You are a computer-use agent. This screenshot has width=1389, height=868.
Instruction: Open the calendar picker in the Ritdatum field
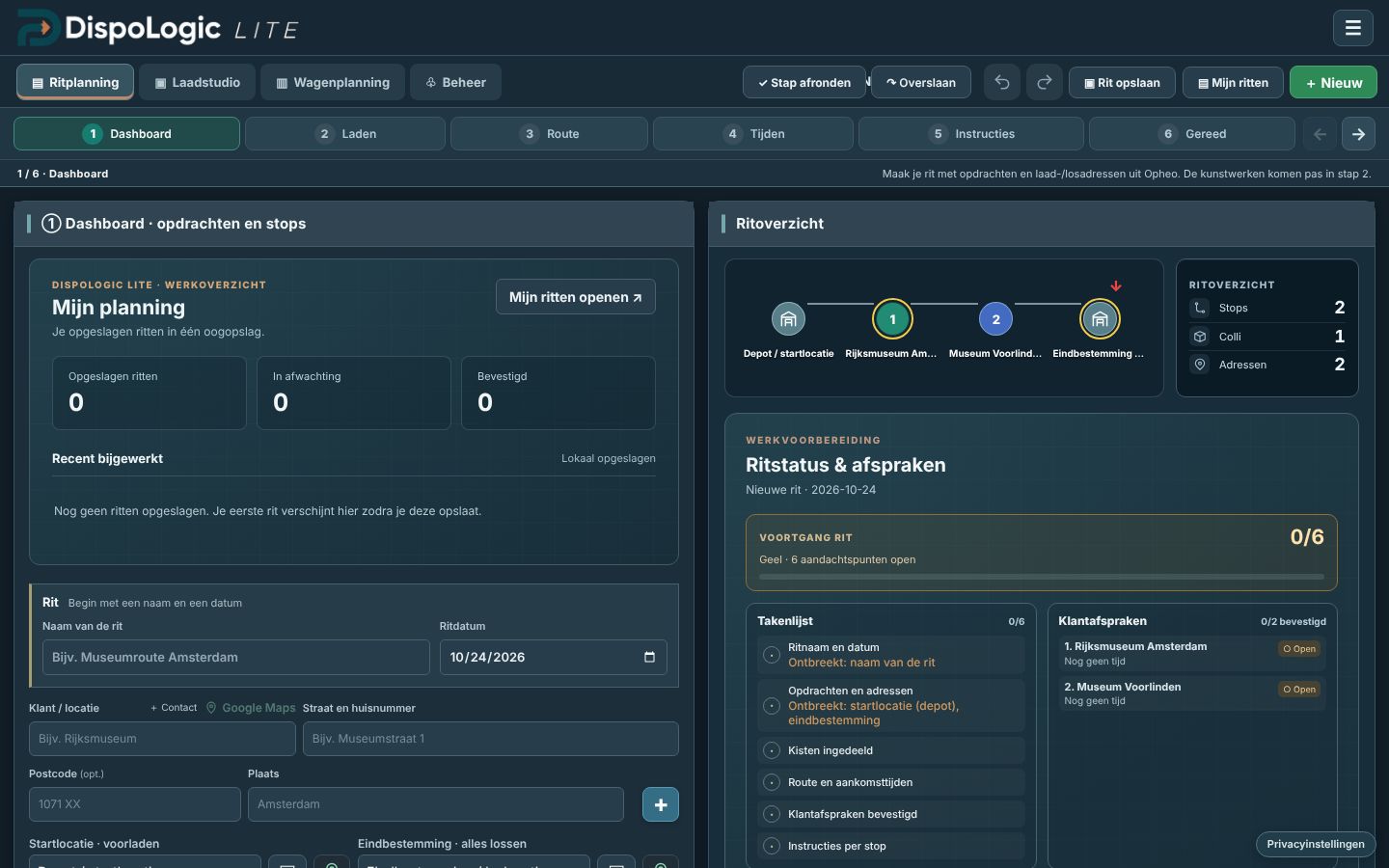(649, 657)
